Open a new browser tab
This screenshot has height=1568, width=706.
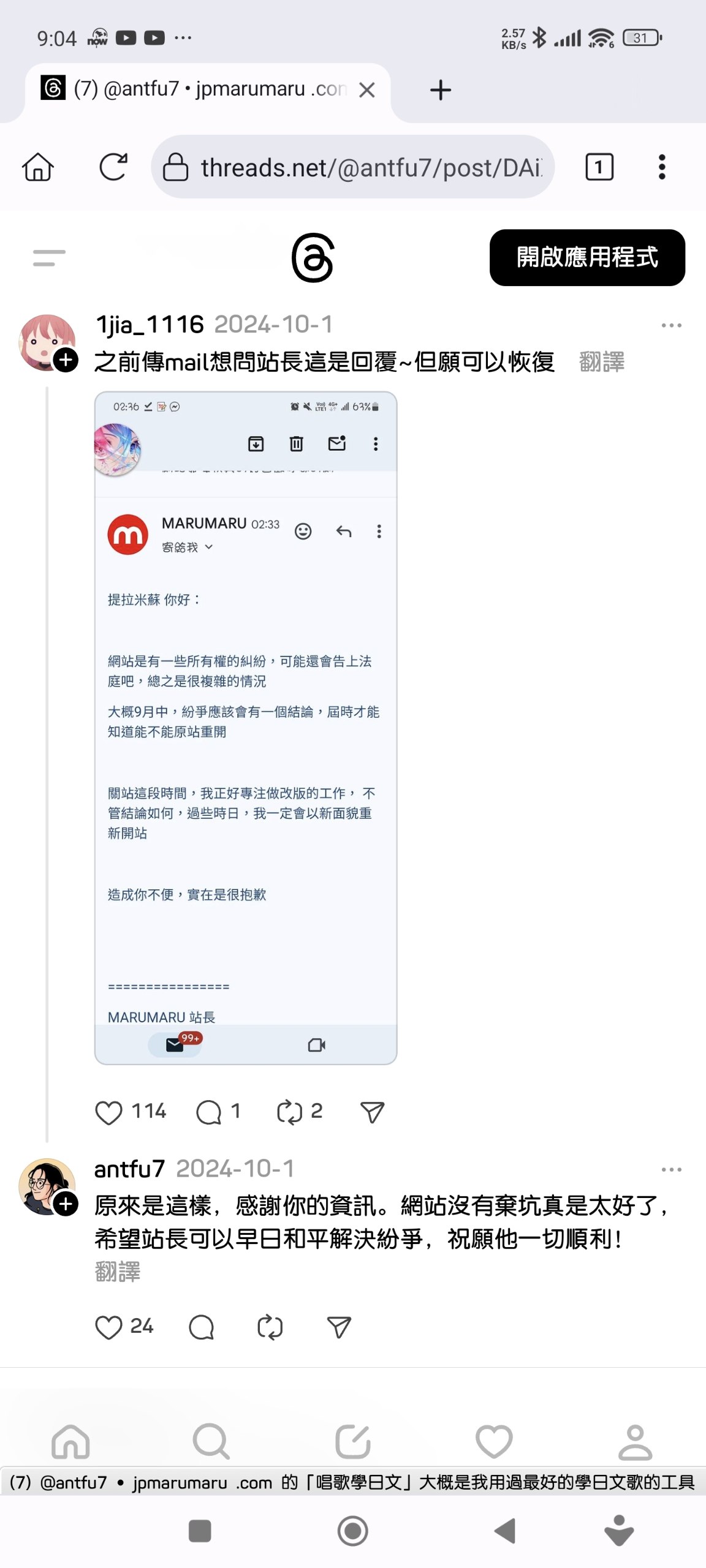(441, 90)
